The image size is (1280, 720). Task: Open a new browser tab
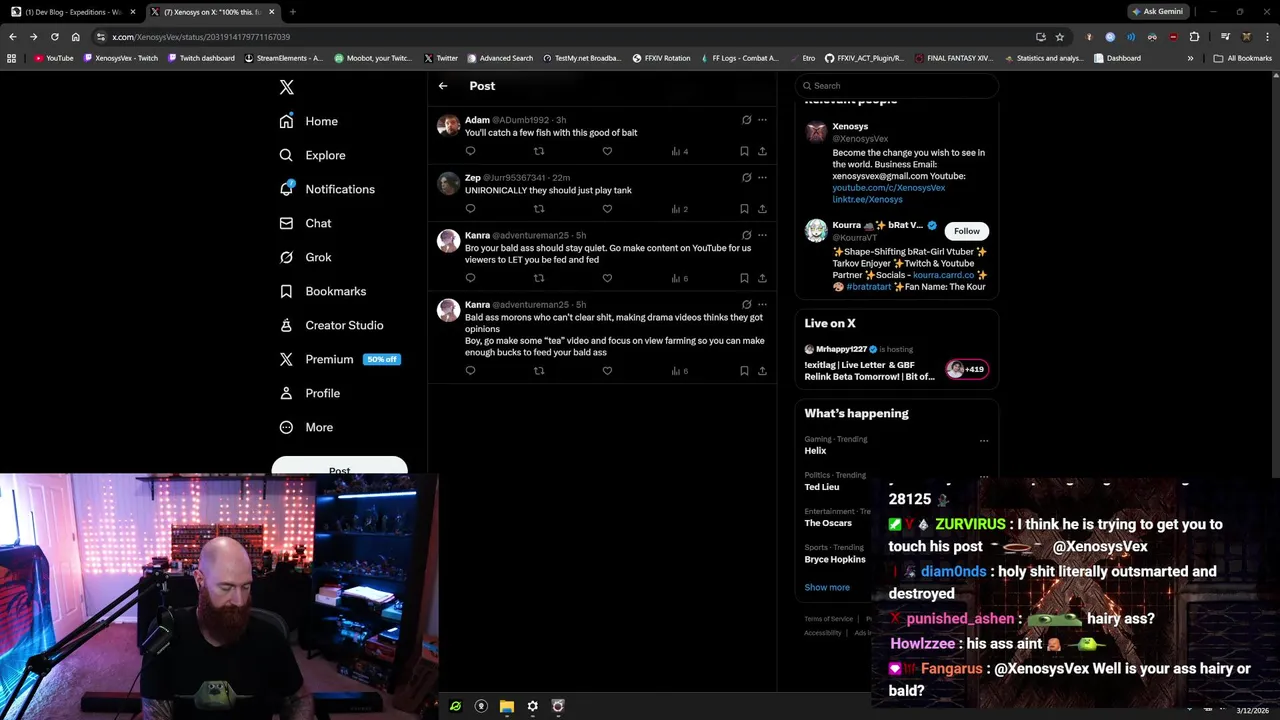292,12
